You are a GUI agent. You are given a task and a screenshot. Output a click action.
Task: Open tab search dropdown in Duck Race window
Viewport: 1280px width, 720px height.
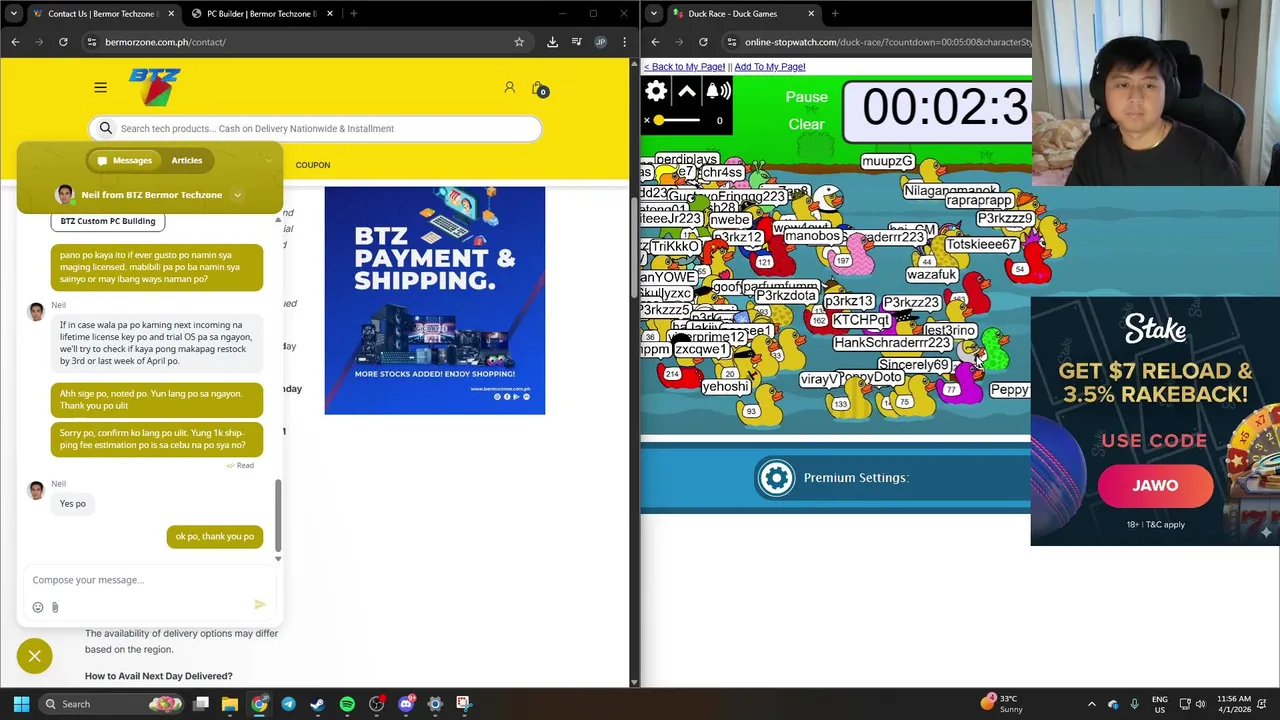click(653, 14)
